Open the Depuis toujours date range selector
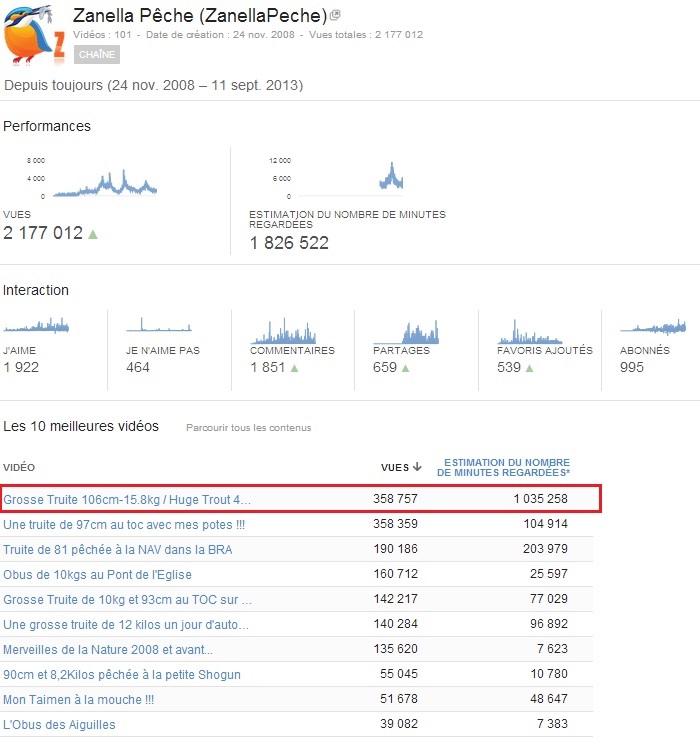This screenshot has height=743, width=700. click(x=154, y=85)
